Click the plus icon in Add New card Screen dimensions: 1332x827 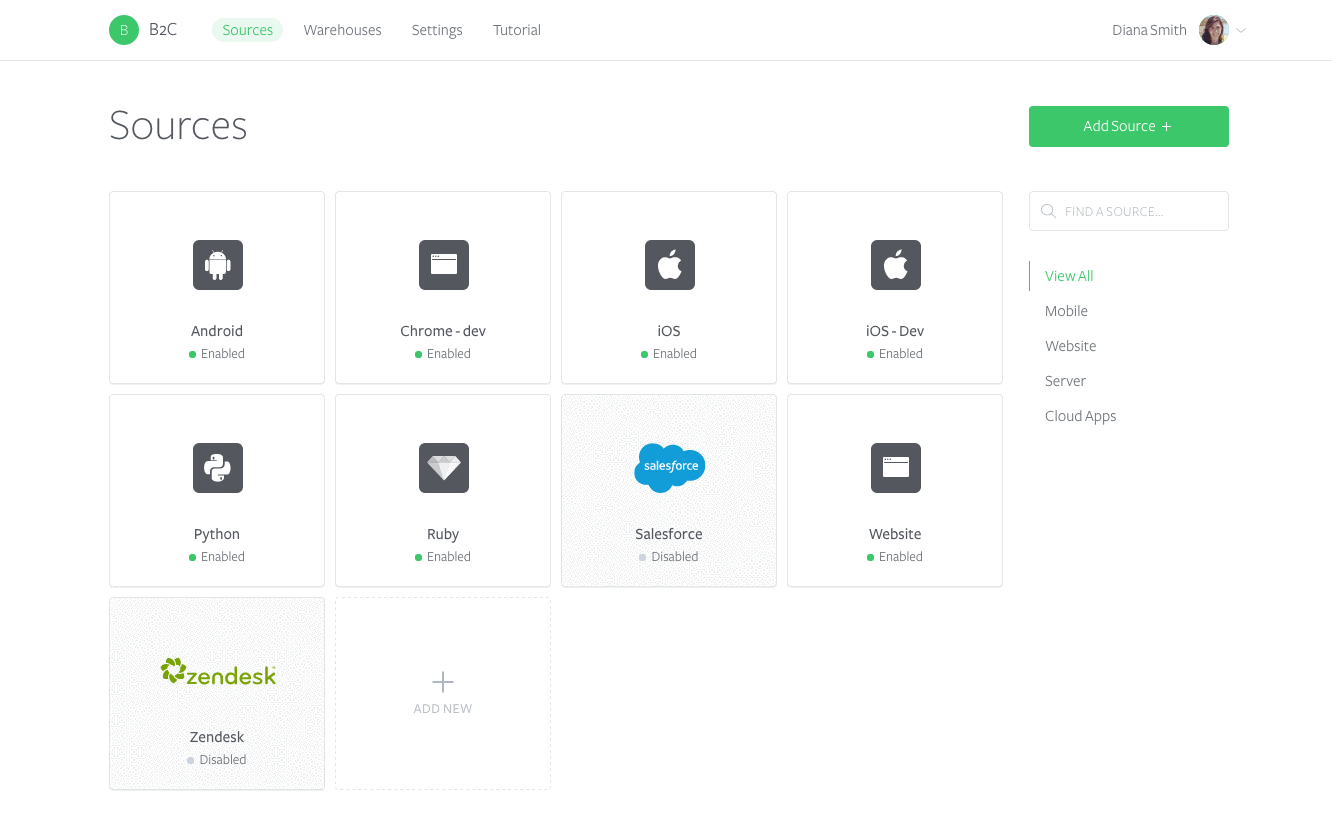(443, 682)
